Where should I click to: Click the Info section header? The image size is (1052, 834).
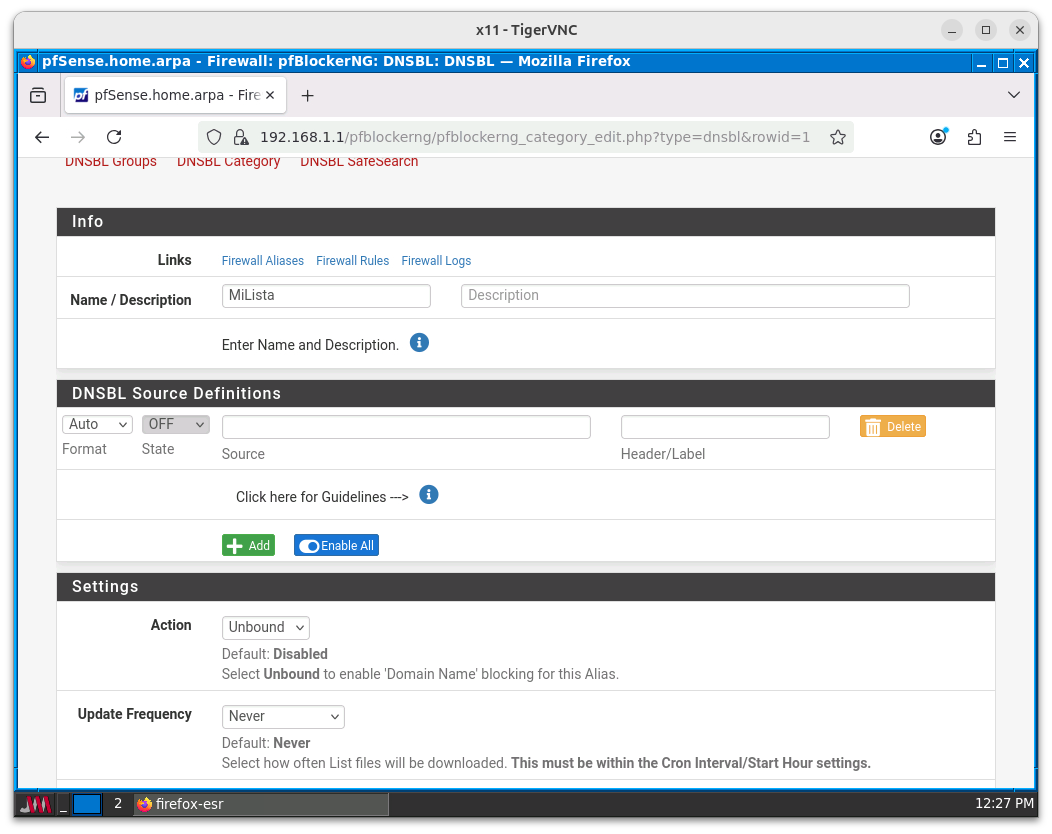point(525,222)
